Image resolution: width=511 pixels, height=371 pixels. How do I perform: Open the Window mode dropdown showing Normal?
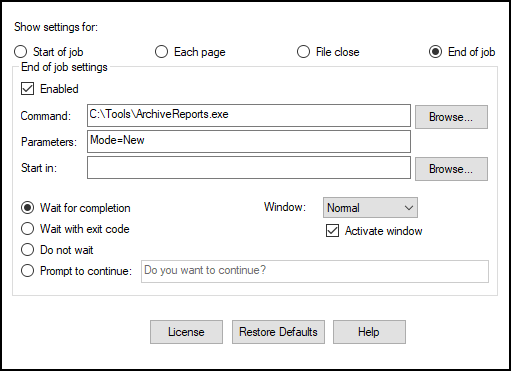(x=370, y=208)
